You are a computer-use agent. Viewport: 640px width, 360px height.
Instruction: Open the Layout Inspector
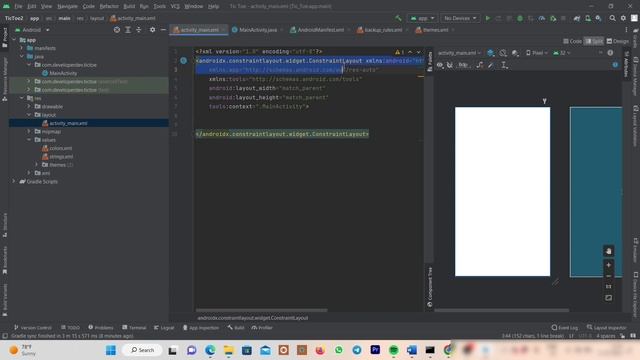pos(607,328)
